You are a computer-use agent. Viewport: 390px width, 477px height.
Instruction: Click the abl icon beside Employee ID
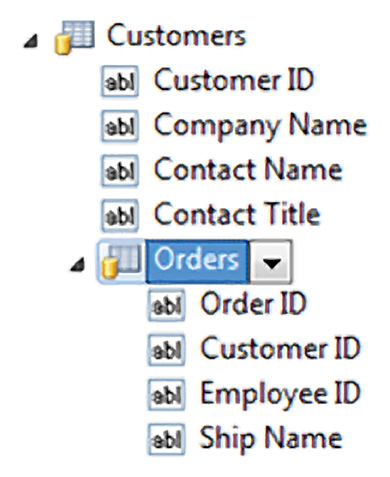tap(166, 394)
